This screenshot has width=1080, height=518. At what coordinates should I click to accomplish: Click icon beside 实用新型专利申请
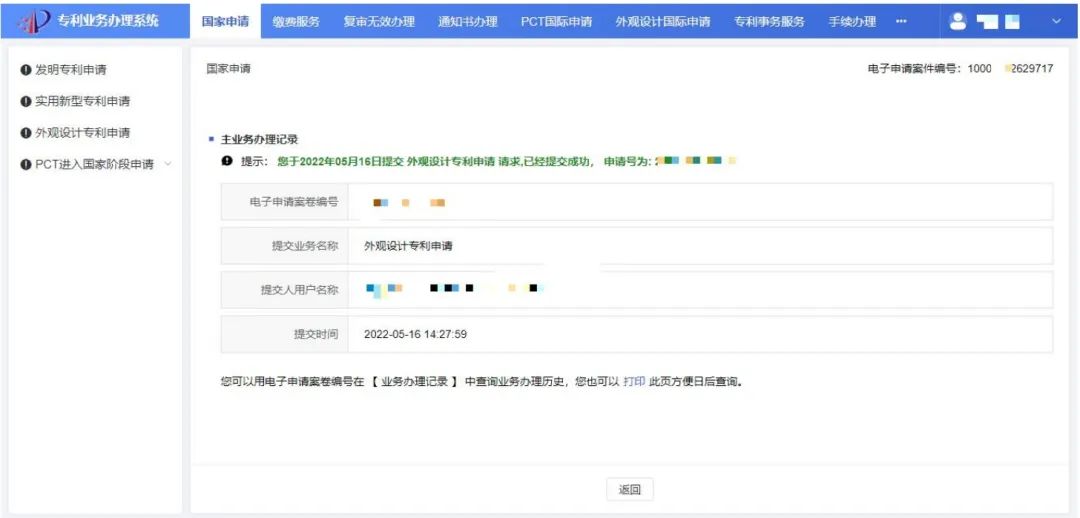coord(26,101)
